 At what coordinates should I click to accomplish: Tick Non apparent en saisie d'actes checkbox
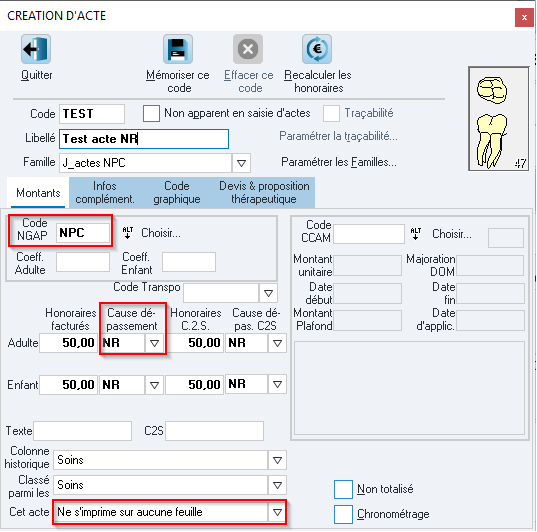151,113
